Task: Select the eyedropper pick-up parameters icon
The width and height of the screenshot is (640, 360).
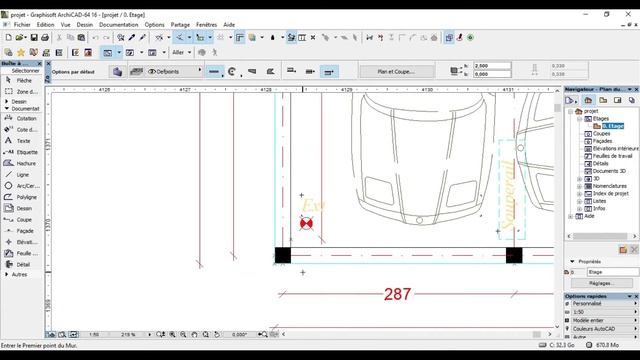Action: point(132,38)
